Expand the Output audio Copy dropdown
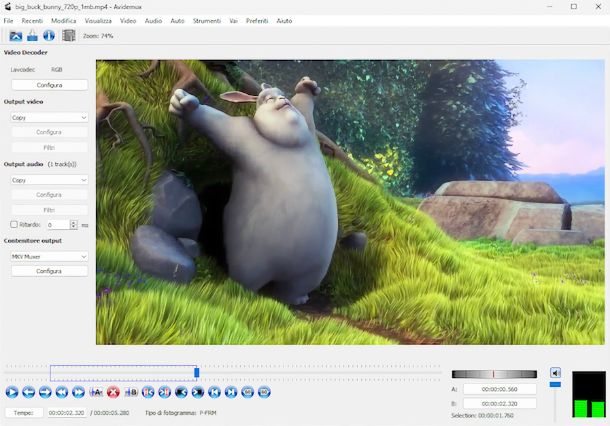 [x=49, y=180]
